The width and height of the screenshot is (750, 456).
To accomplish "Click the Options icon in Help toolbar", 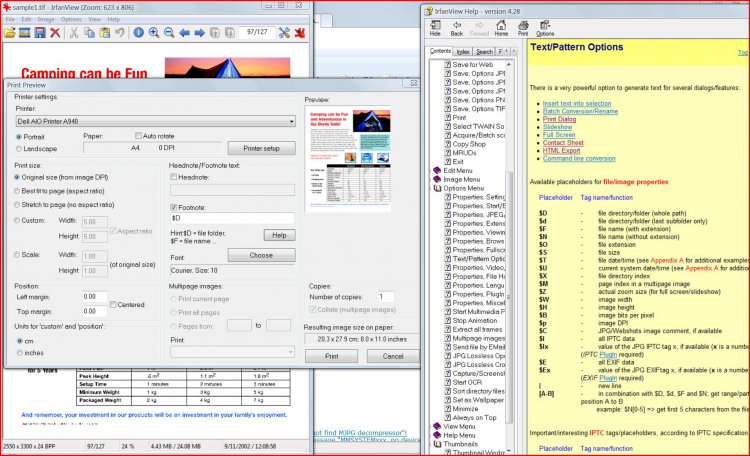I will click(545, 28).
